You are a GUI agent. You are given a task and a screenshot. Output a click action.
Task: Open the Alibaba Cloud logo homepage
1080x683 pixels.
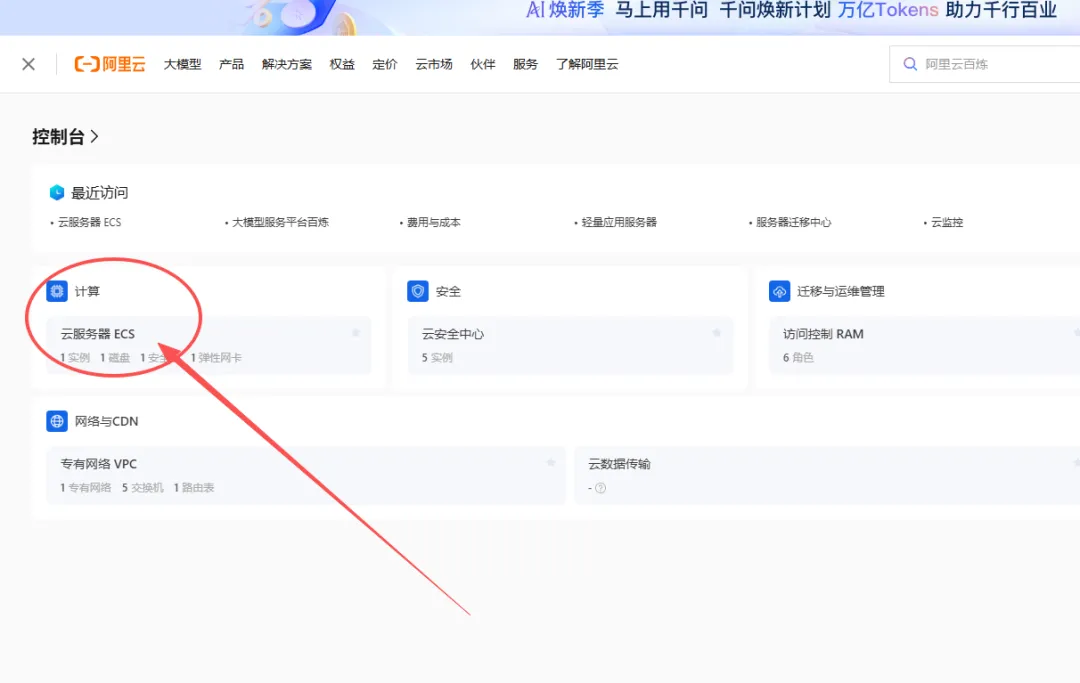pyautogui.click(x=110, y=64)
